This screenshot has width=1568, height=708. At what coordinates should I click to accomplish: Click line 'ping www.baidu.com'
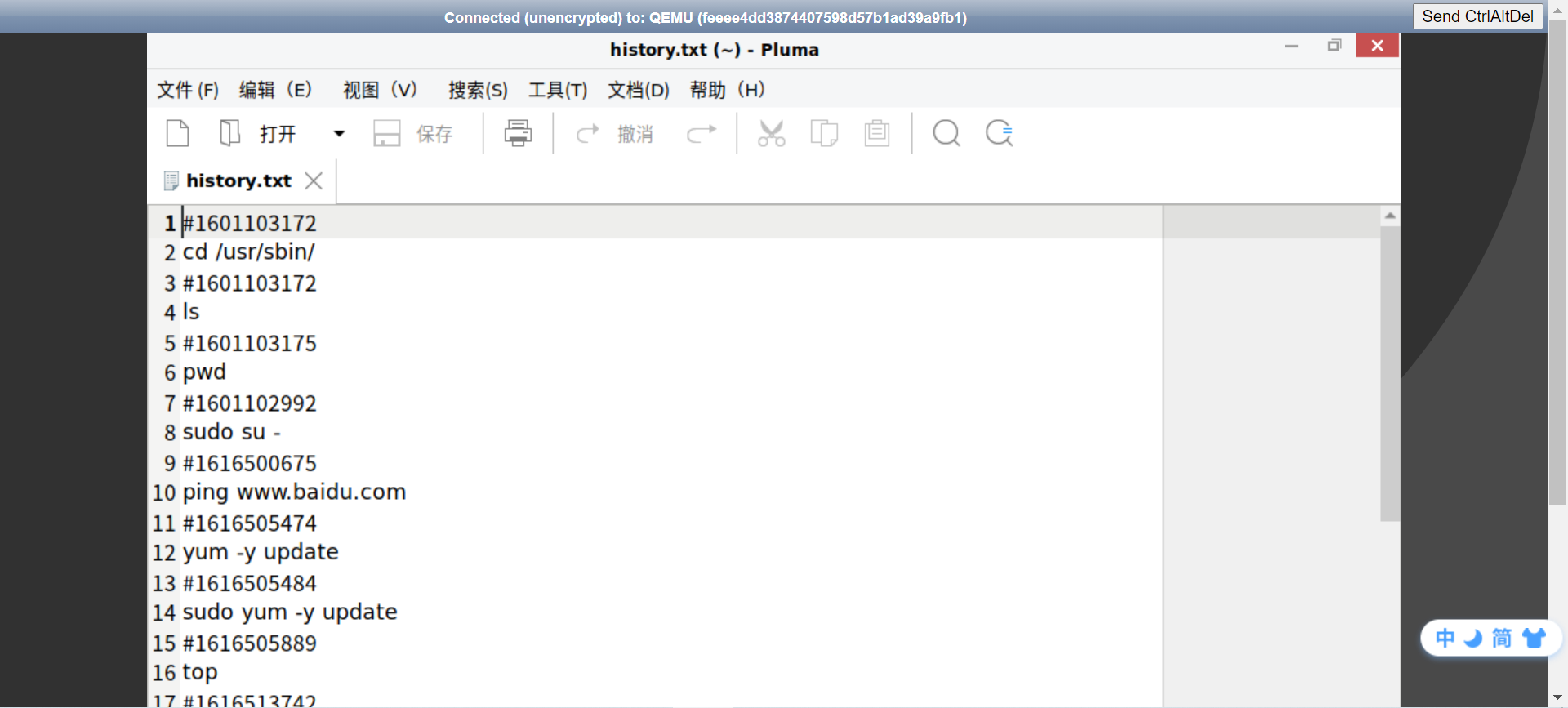[294, 492]
